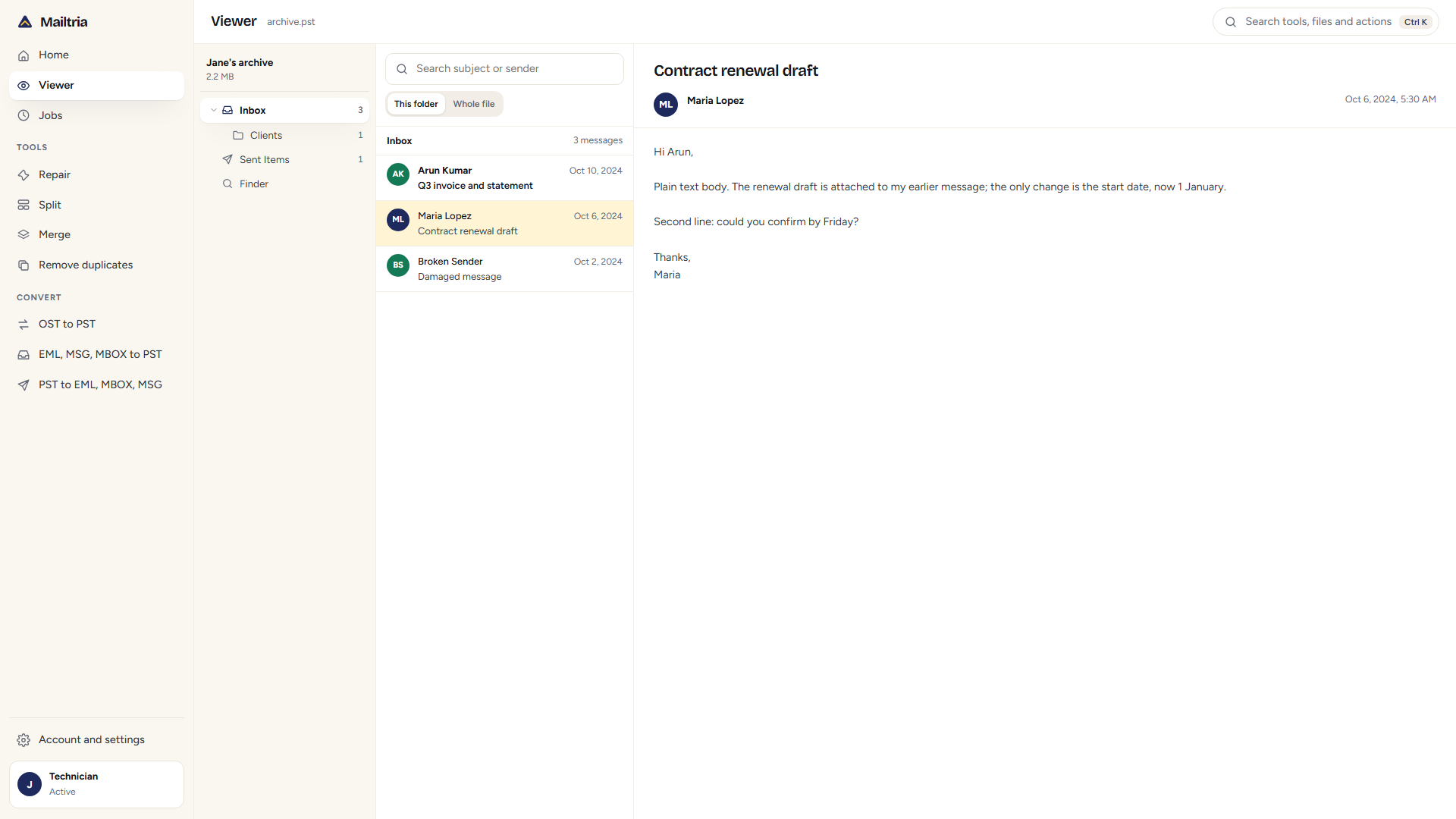Select the Contract renewal draft message row

point(504,224)
